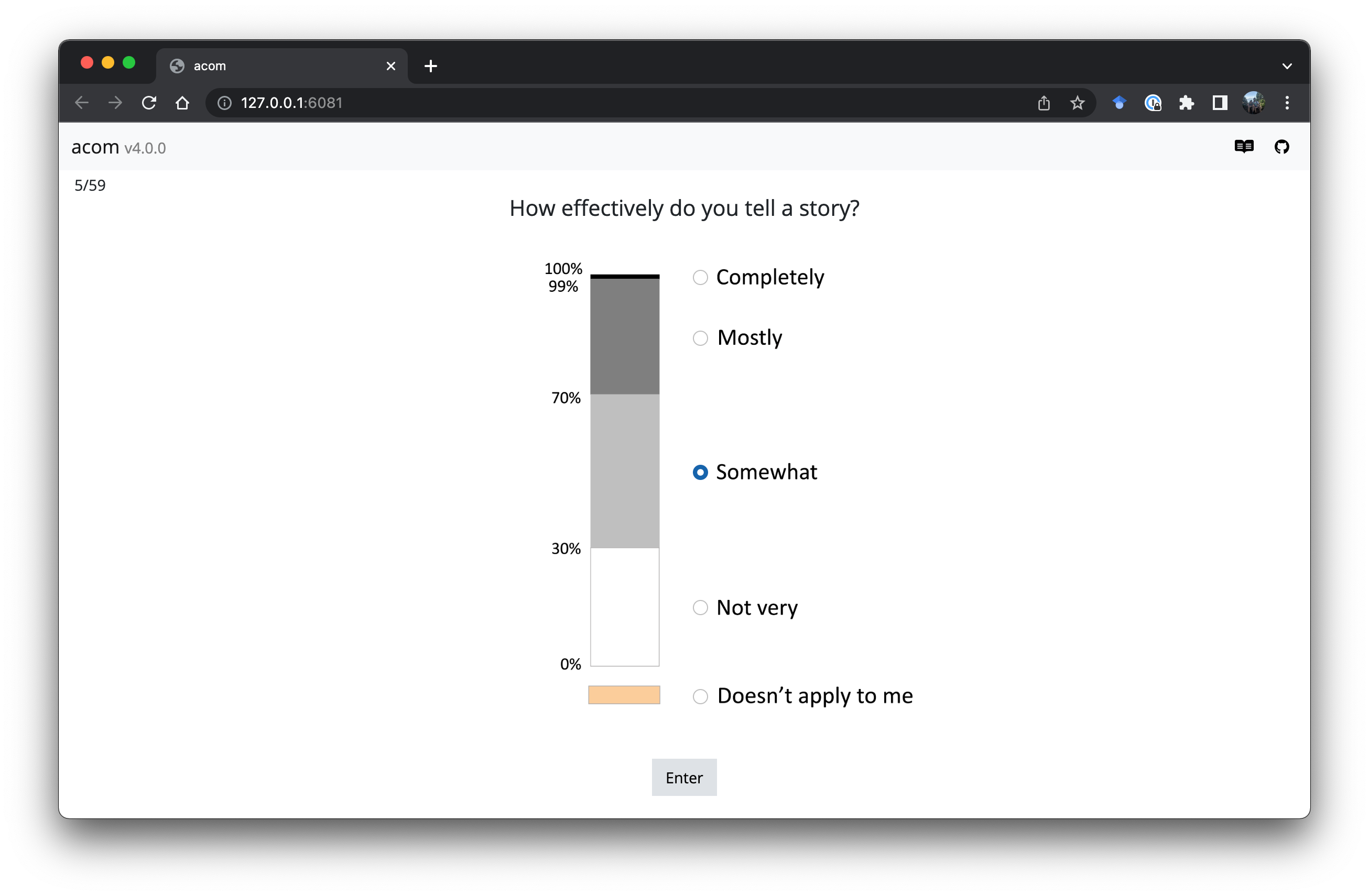Open the browser extensions puzzle icon
The height and width of the screenshot is (896, 1369).
pos(1186,103)
